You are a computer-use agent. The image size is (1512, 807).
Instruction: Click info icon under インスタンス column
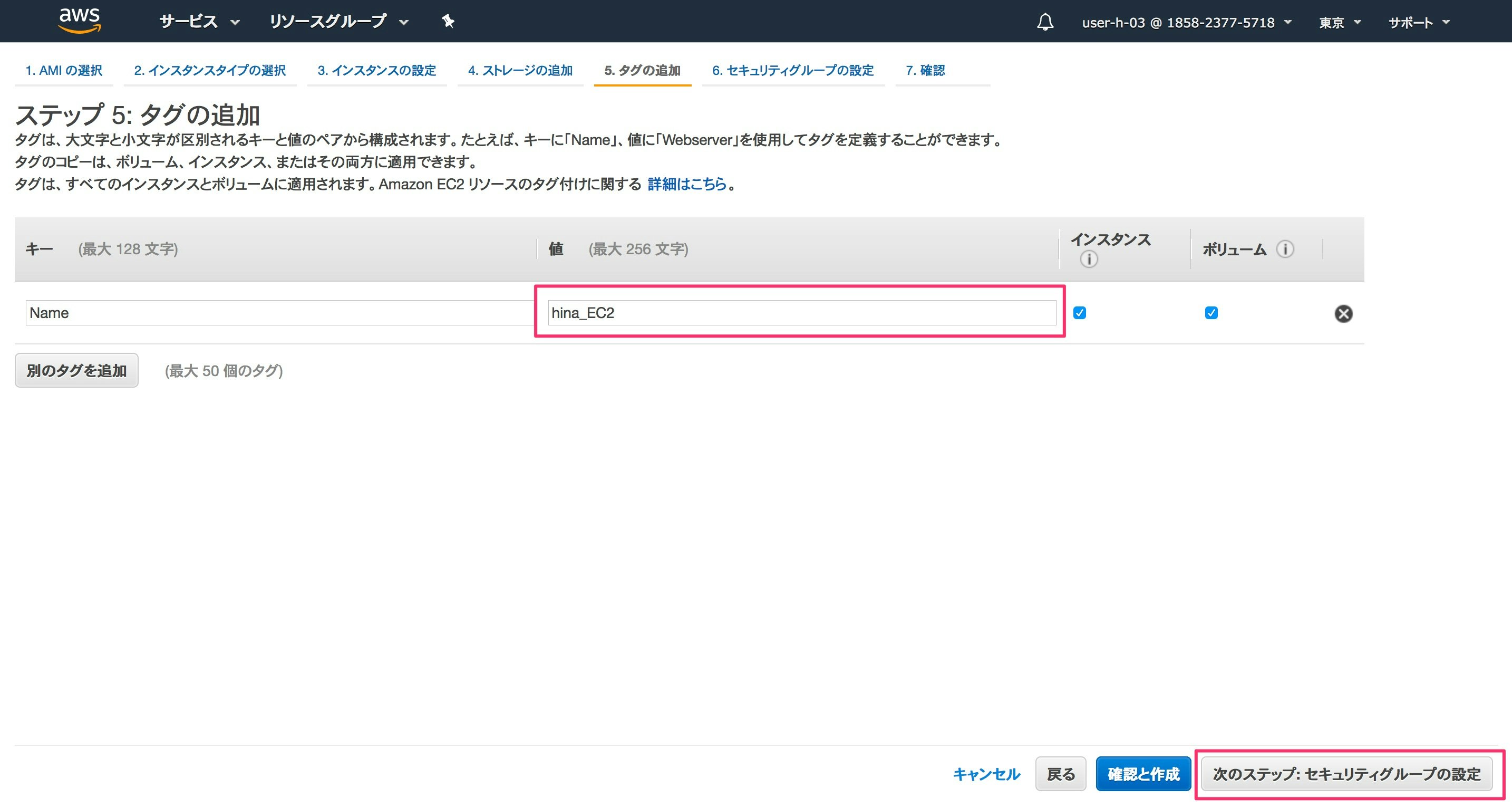pyautogui.click(x=1089, y=259)
